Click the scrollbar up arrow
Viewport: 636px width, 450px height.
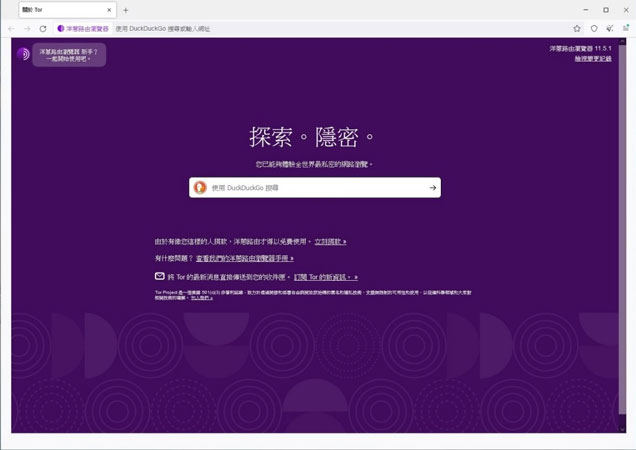tap(622, 41)
